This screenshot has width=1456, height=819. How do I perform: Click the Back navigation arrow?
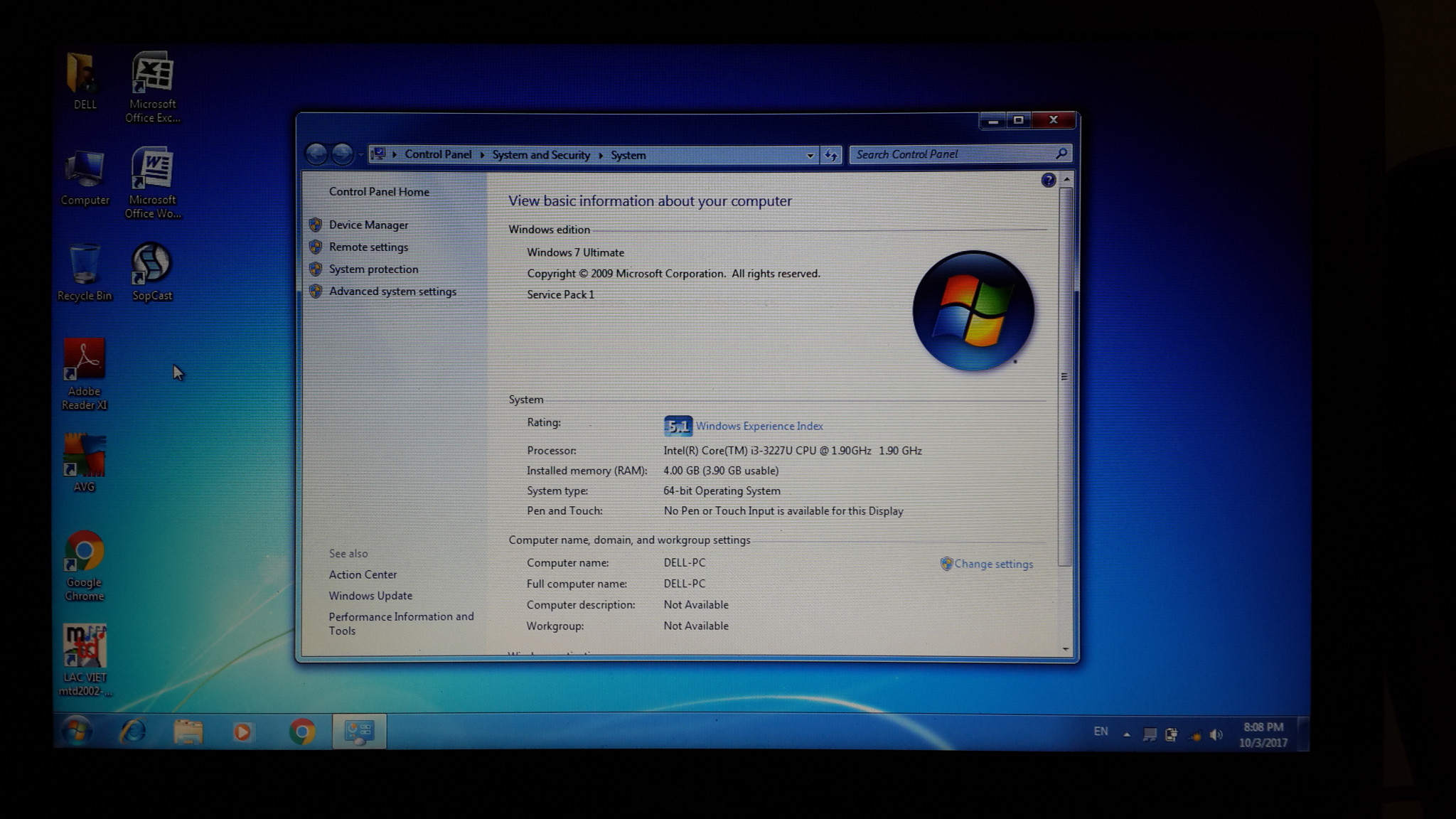tap(316, 154)
